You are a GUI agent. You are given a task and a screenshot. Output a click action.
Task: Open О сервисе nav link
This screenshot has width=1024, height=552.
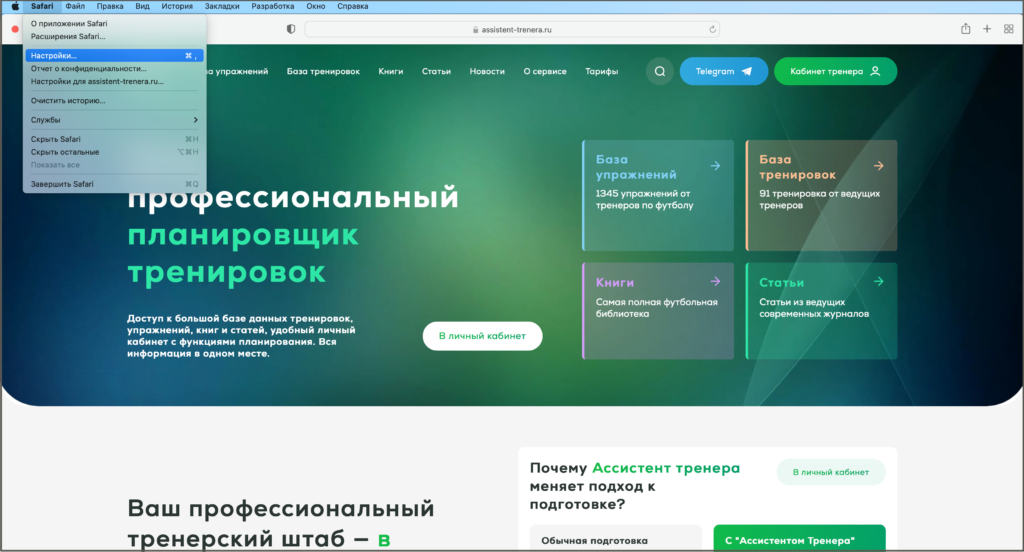(x=545, y=71)
